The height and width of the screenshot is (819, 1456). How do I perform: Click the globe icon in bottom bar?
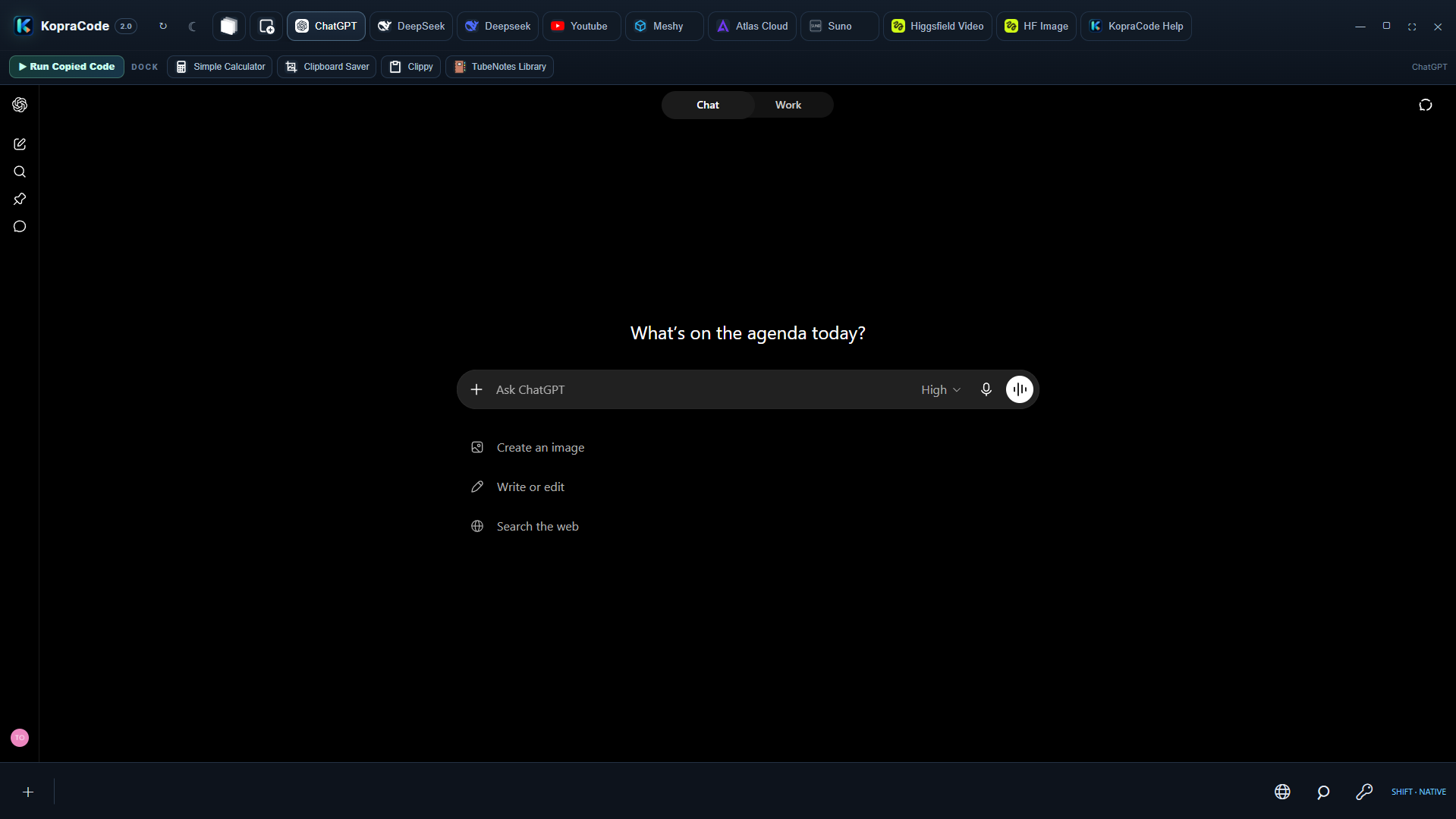click(x=1282, y=792)
